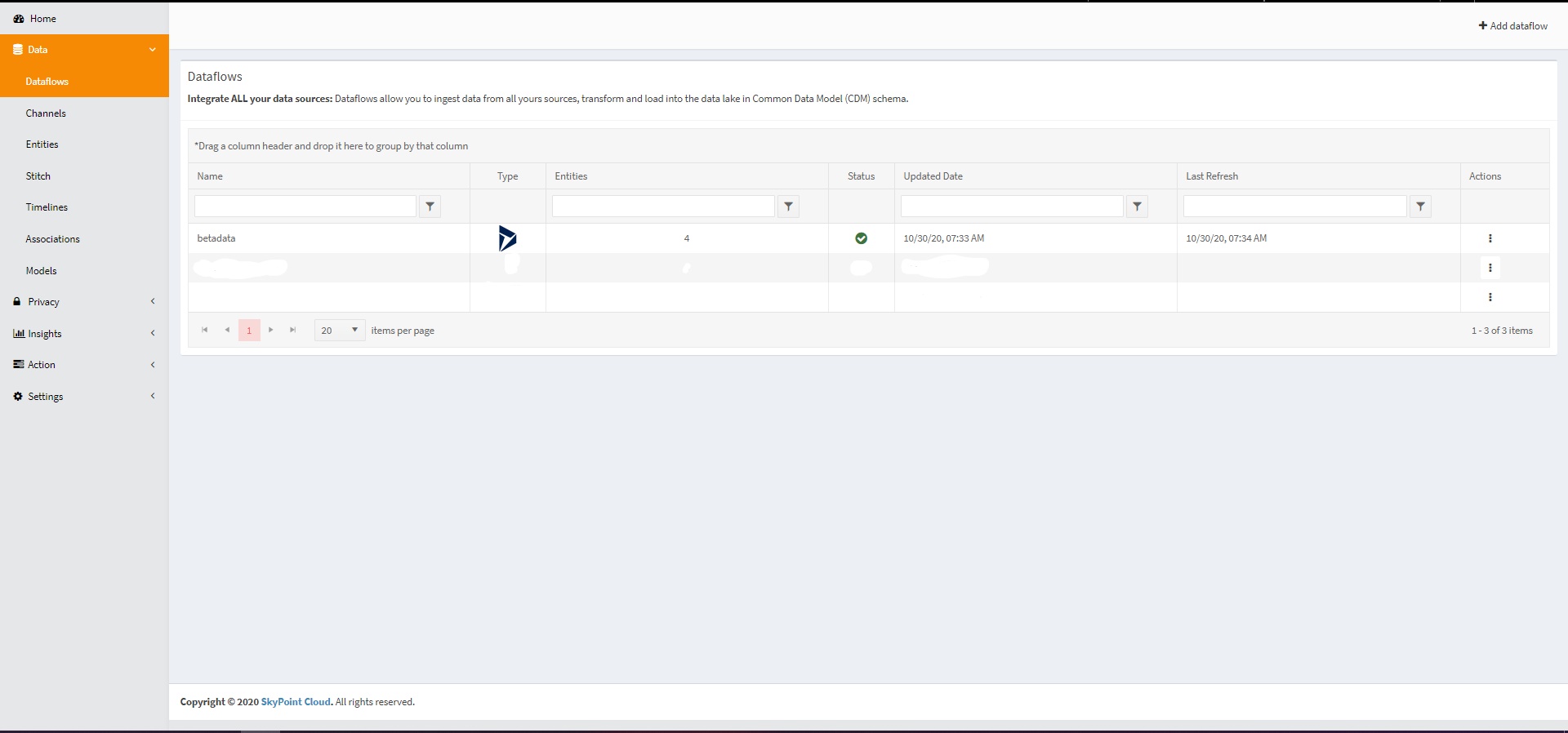Image resolution: width=1568 pixels, height=733 pixels.
Task: Click the green status checkmark icon
Action: [861, 238]
